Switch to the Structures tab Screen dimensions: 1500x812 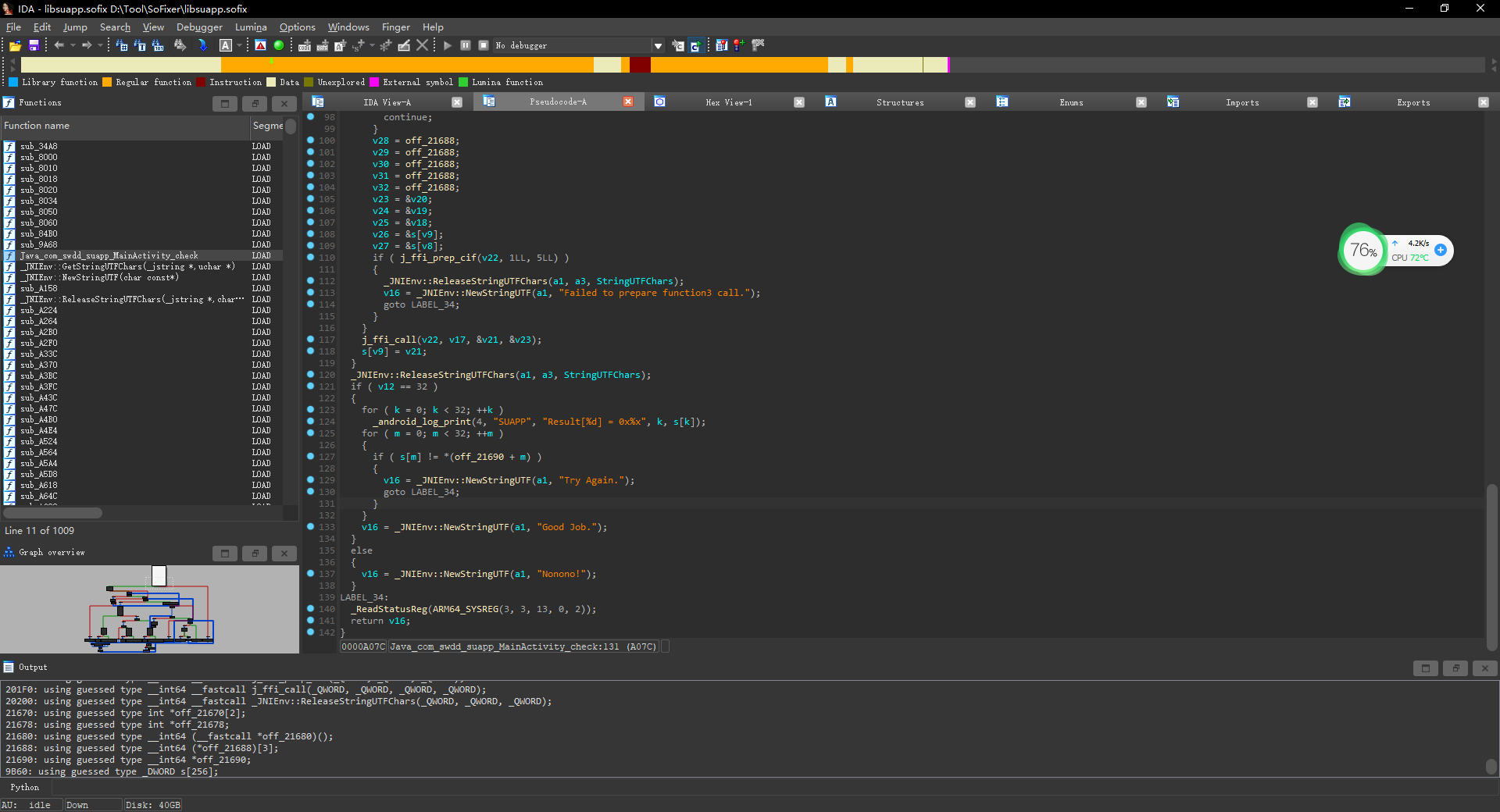(900, 102)
